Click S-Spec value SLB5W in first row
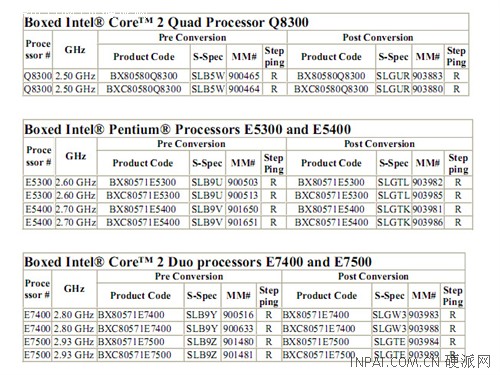 (x=208, y=76)
